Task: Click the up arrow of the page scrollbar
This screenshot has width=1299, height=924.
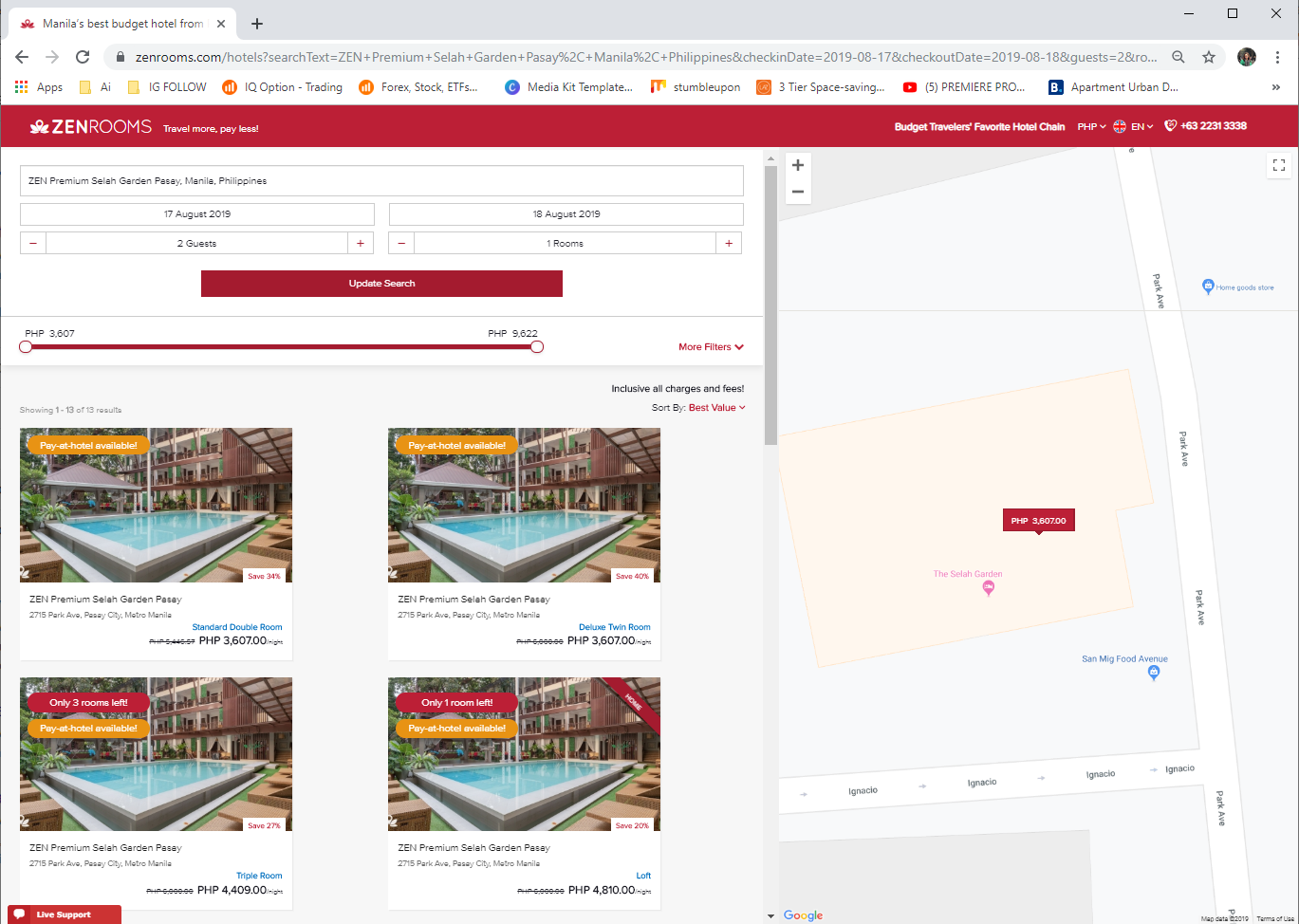Action: click(770, 157)
